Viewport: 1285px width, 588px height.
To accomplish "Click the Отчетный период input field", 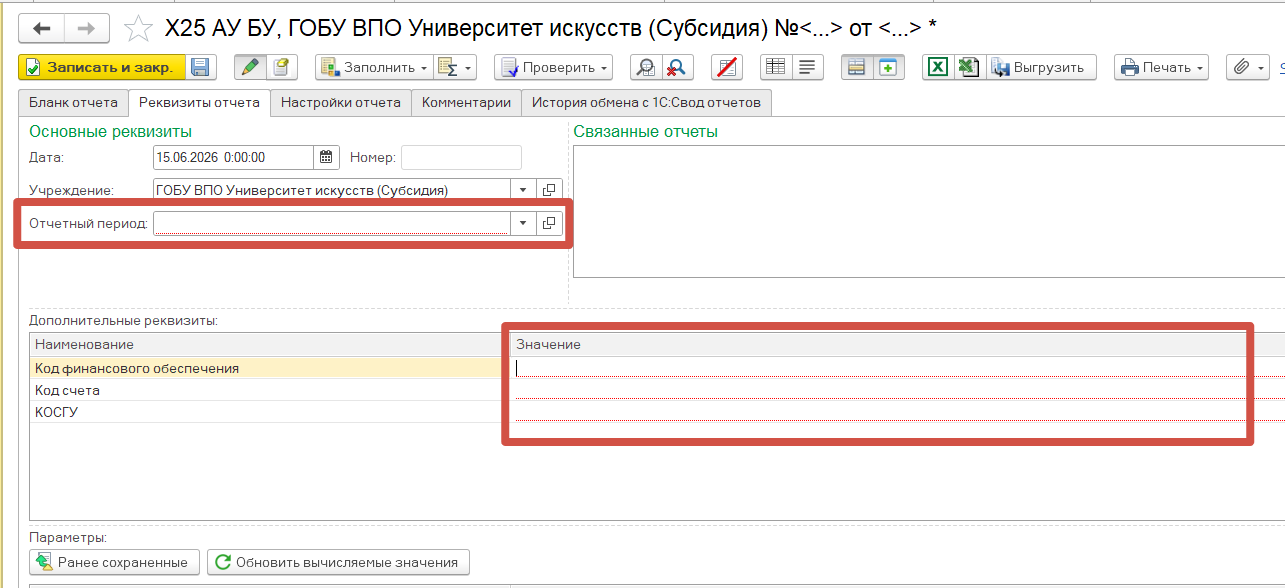I will click(331, 223).
